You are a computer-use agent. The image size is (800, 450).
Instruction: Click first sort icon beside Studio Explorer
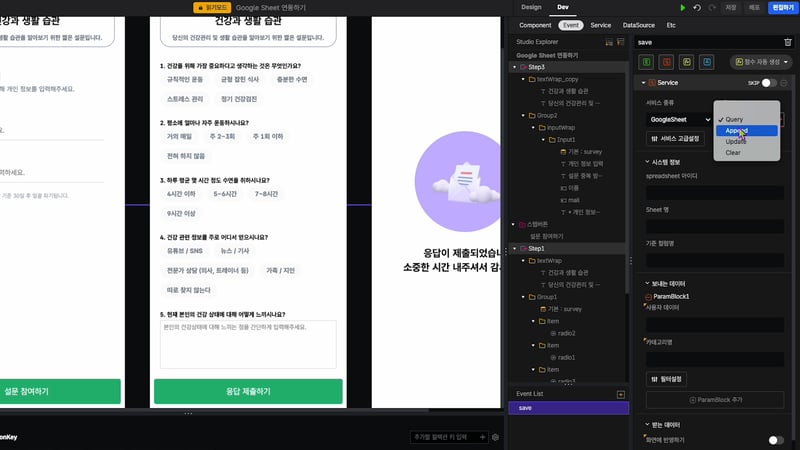click(x=609, y=42)
